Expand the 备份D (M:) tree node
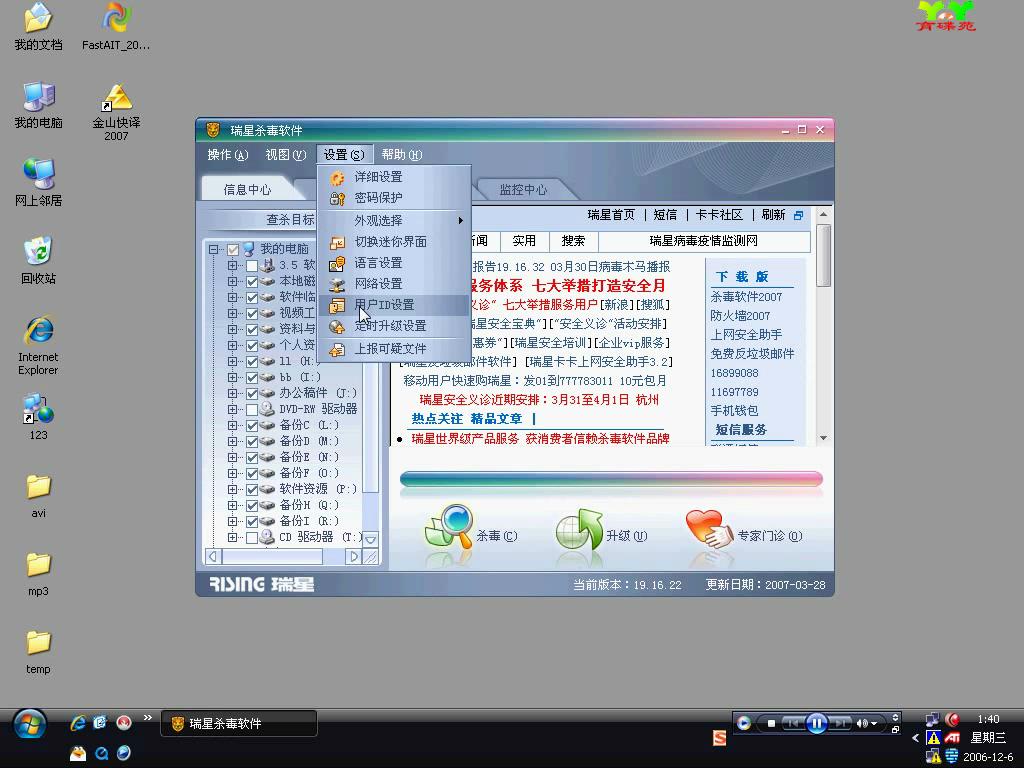The width and height of the screenshot is (1024, 768). pos(232,441)
